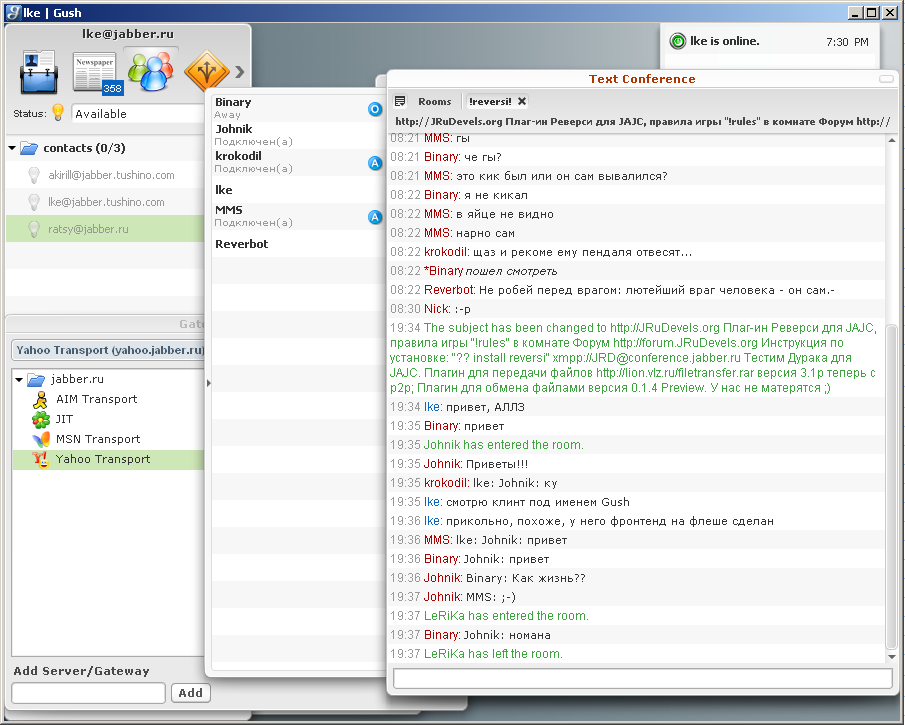
Task: Click the status lightbulb icon
Action: [58, 113]
